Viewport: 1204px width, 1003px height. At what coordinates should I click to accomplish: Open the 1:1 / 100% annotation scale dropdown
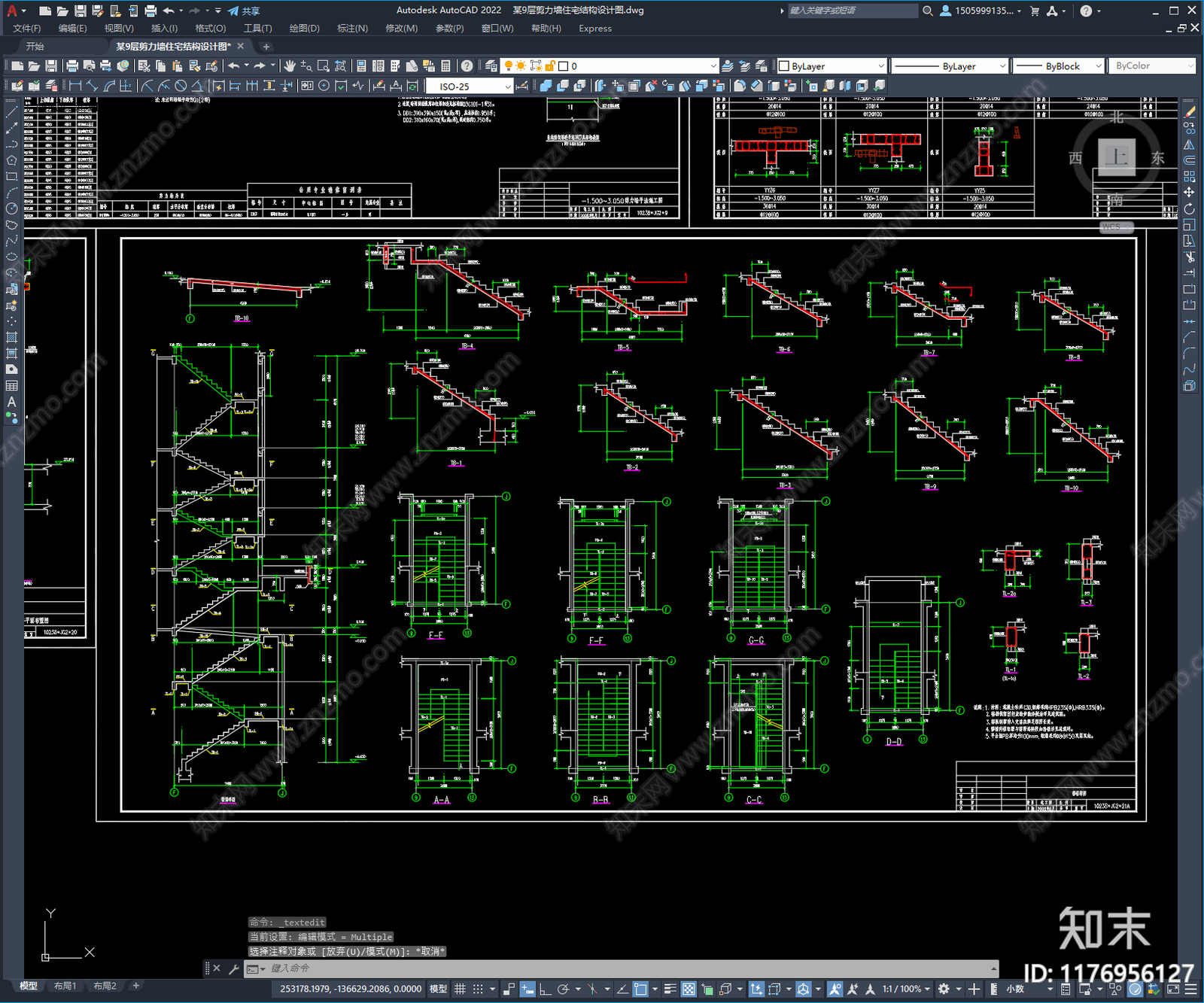click(906, 989)
